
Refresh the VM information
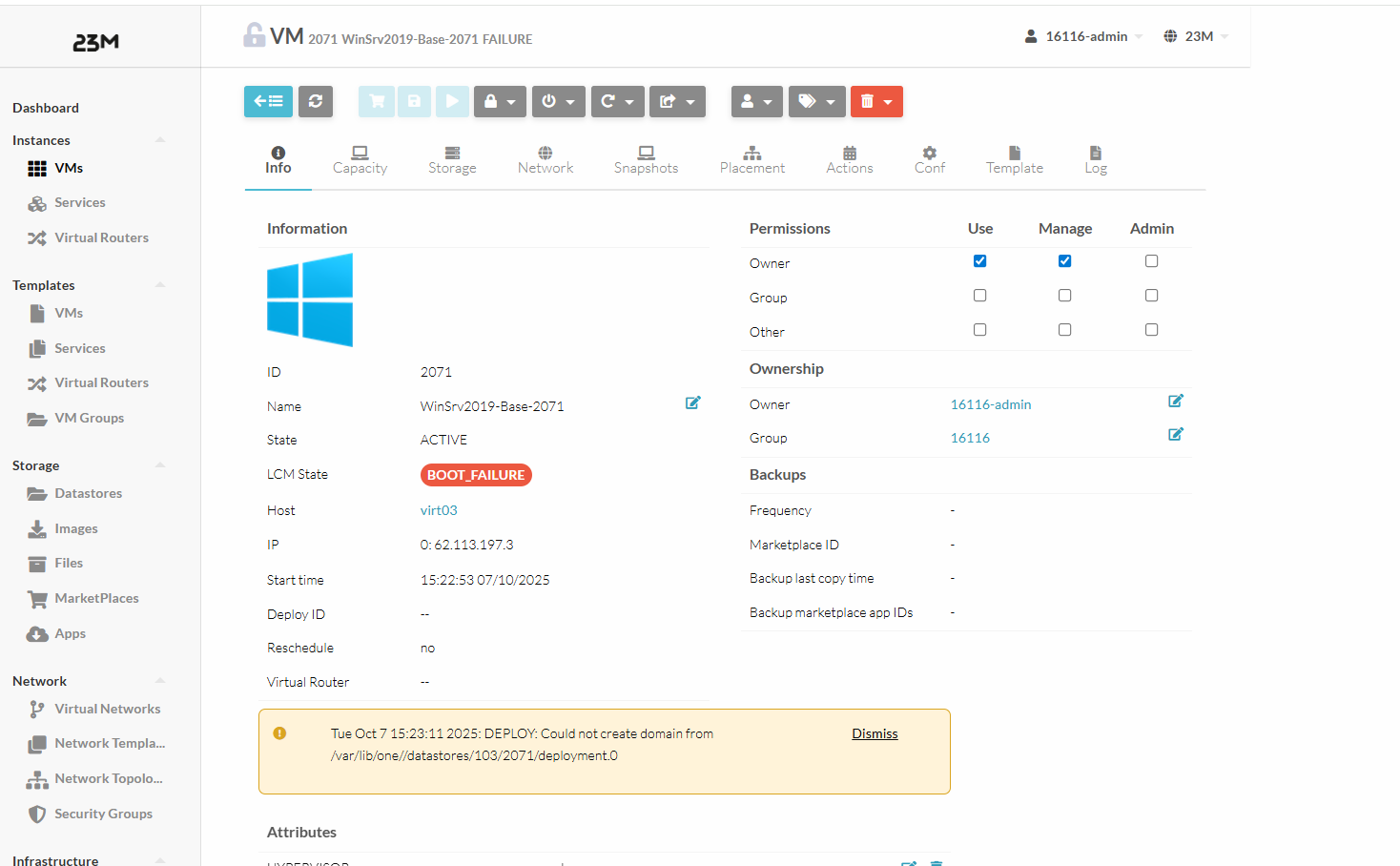[x=316, y=101]
